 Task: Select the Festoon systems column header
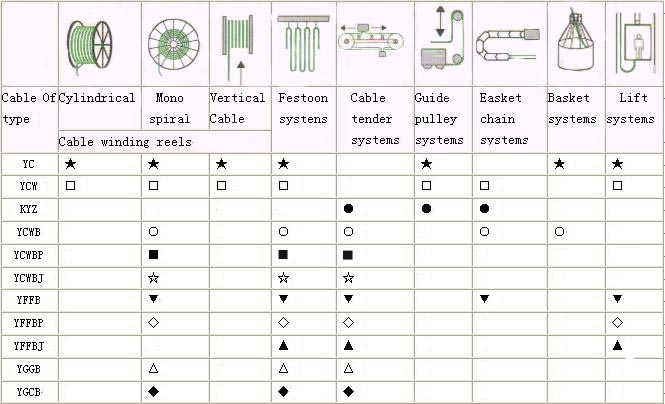[x=303, y=109]
